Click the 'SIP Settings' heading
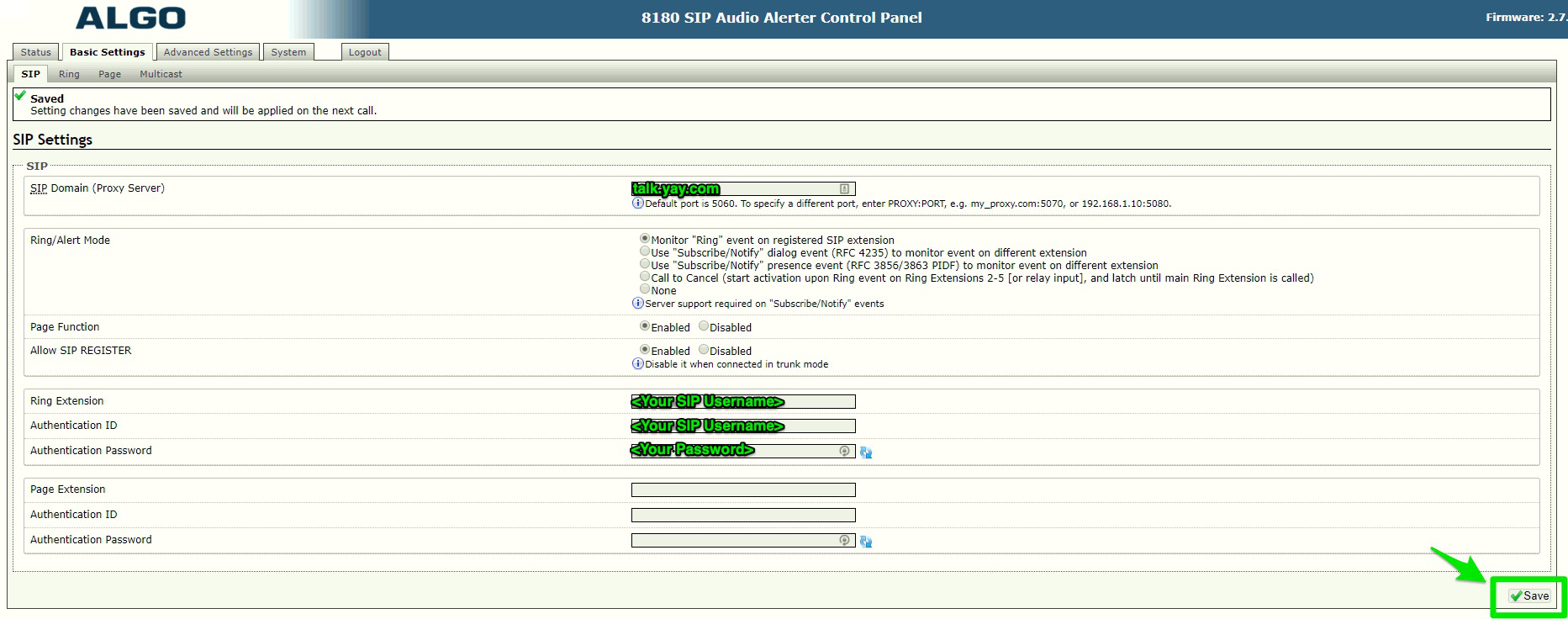Screen dimensions: 1568x619 (x=53, y=140)
